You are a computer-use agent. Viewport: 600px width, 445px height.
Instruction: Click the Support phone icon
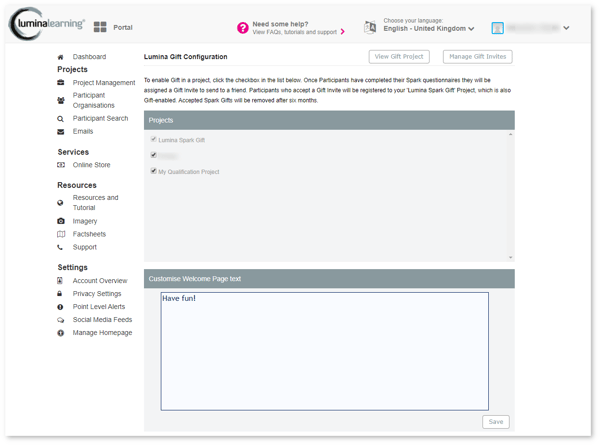pos(60,247)
